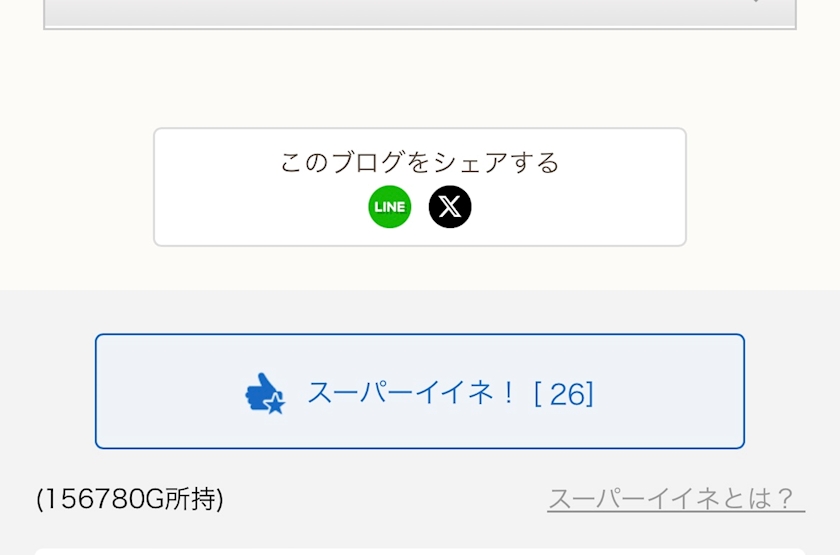Select the [26] like count

tap(564, 394)
